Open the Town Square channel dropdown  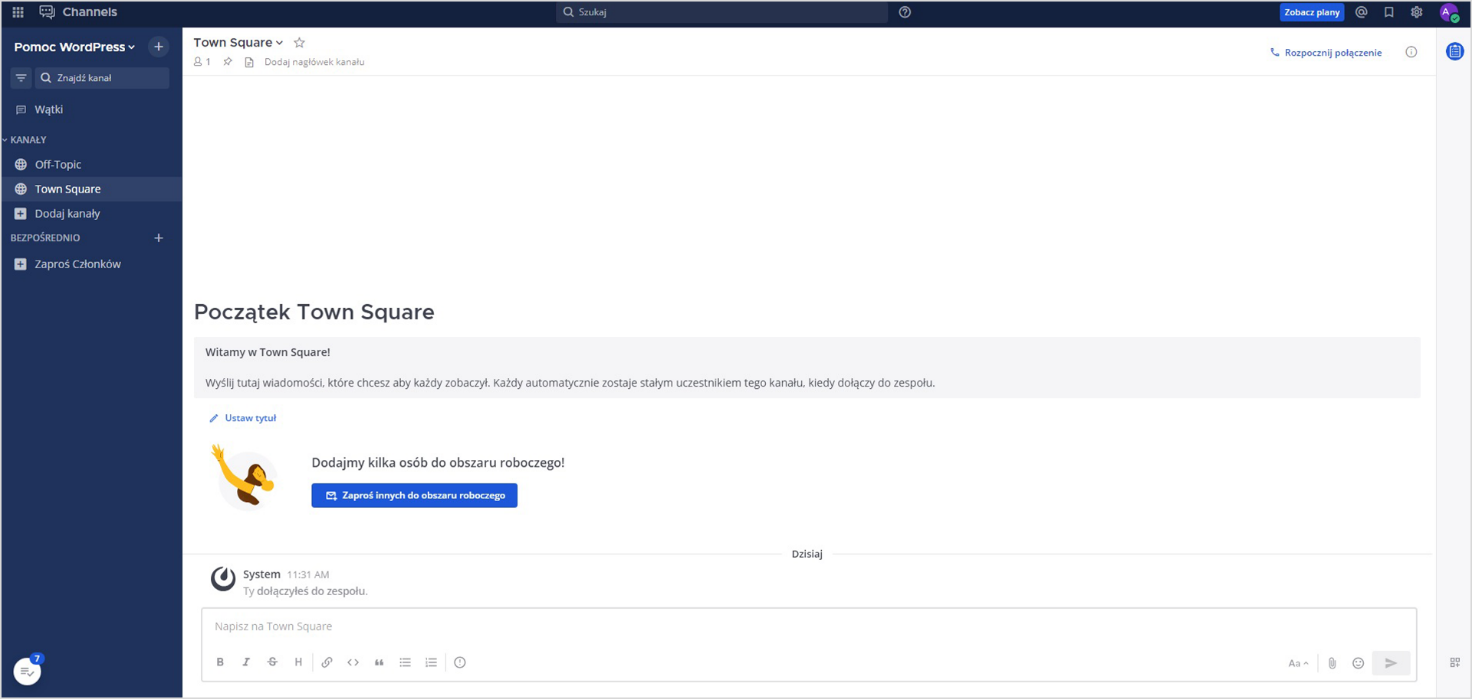click(238, 42)
